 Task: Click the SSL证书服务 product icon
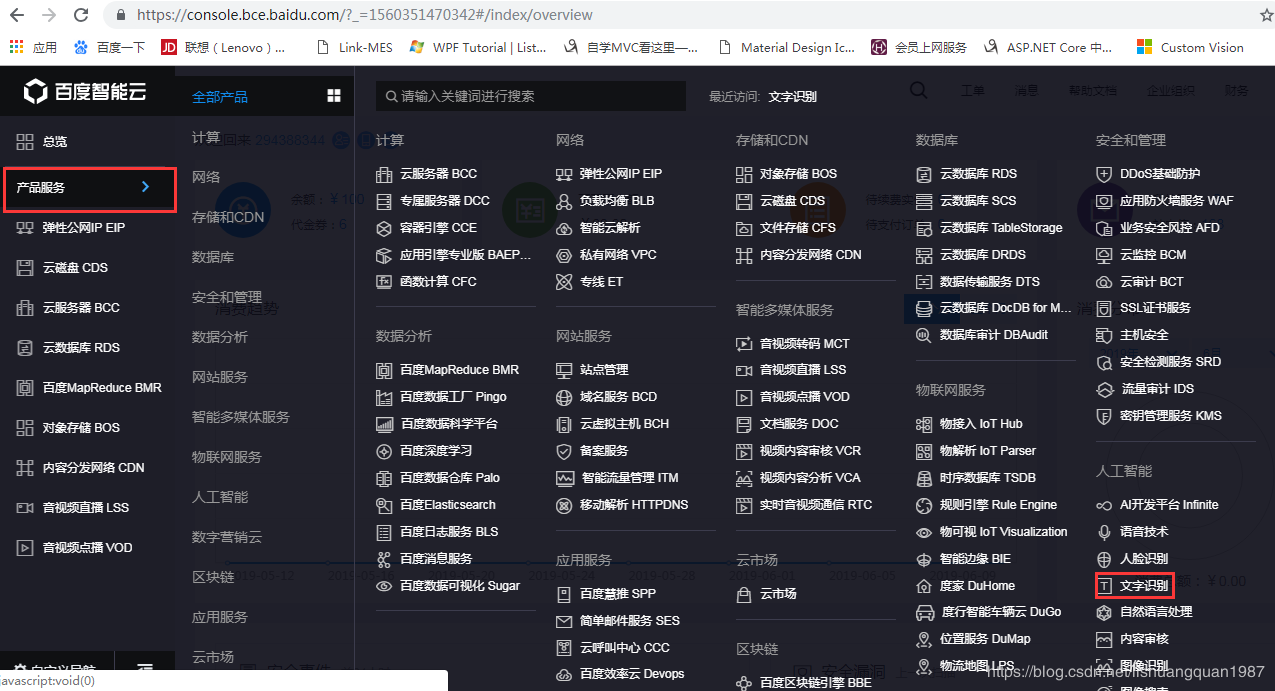[1104, 308]
